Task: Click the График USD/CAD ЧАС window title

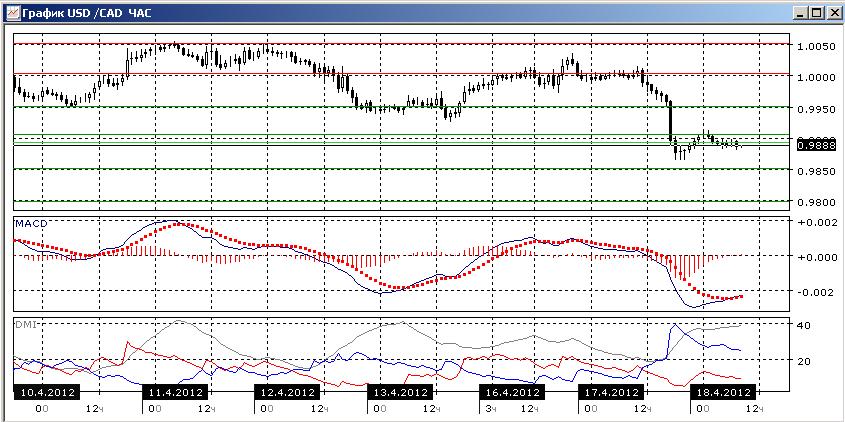Action: [x=87, y=13]
